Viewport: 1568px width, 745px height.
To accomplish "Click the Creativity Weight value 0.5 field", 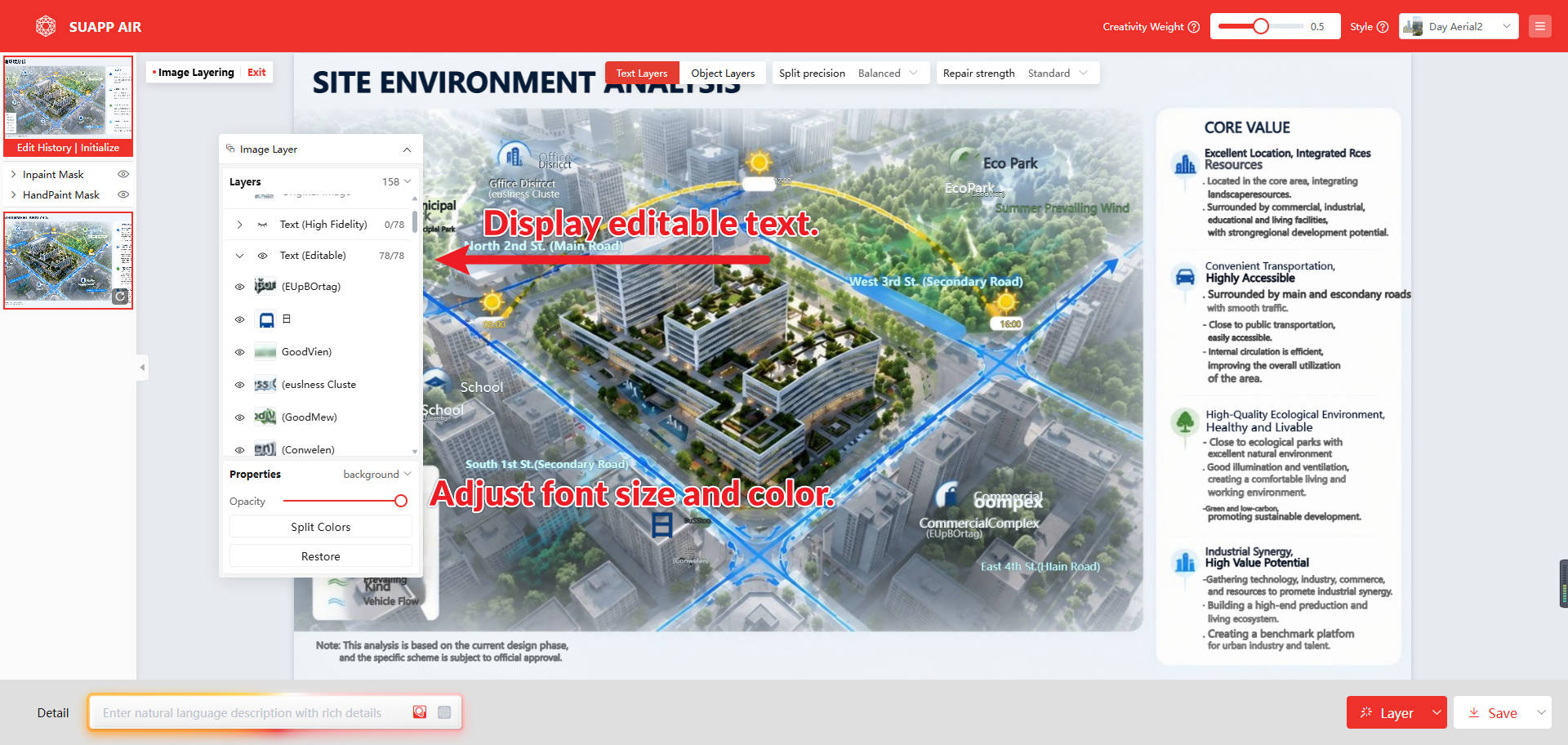I will point(1317,26).
